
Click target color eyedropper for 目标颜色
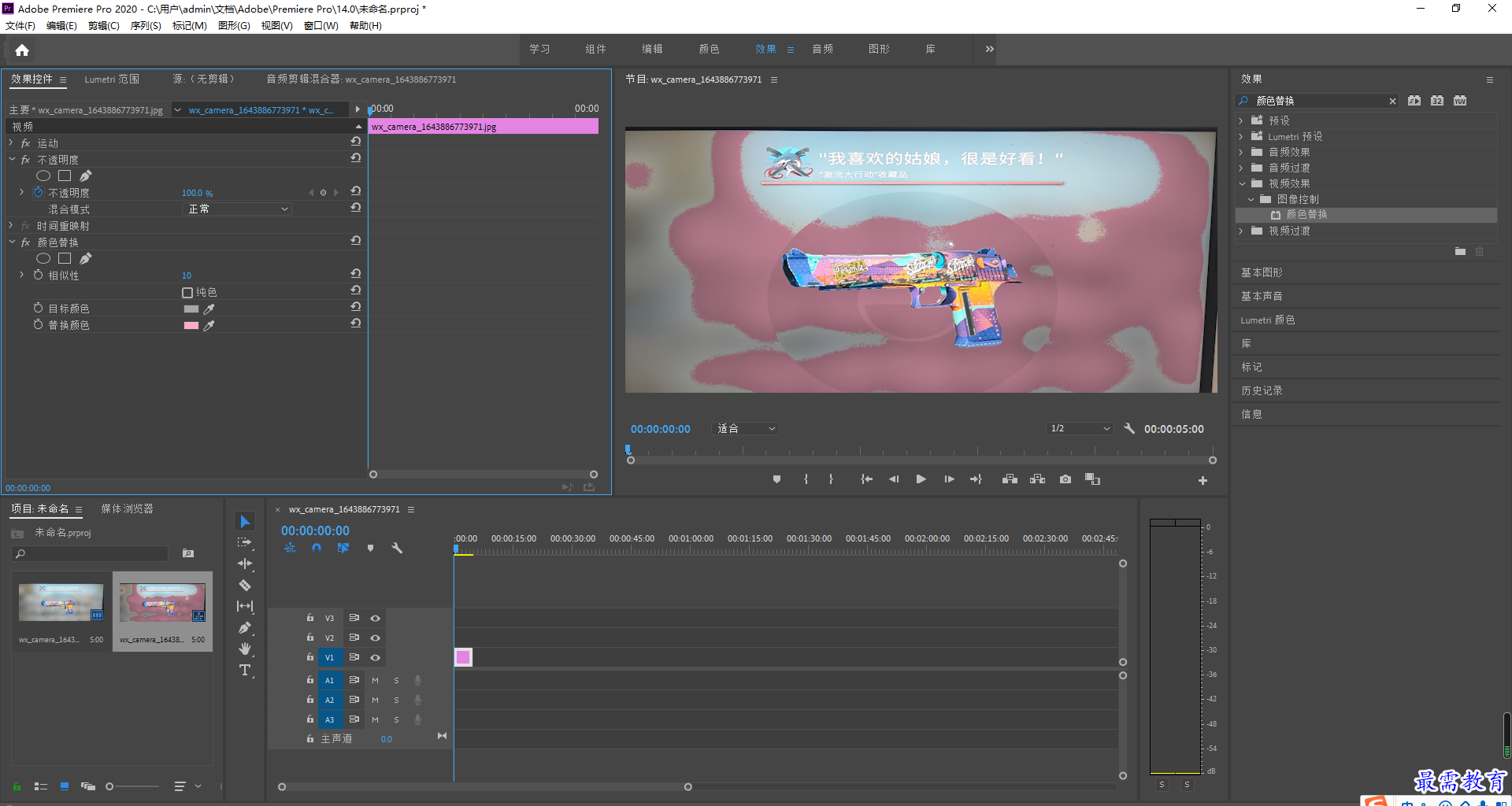[x=209, y=309]
